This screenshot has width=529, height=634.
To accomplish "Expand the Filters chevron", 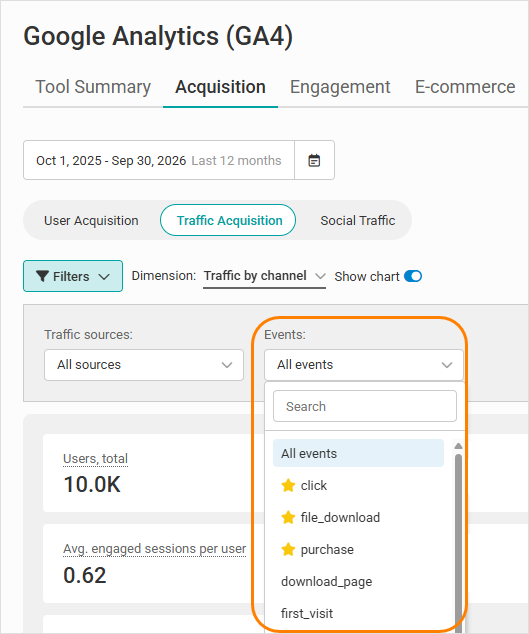I will (x=104, y=277).
